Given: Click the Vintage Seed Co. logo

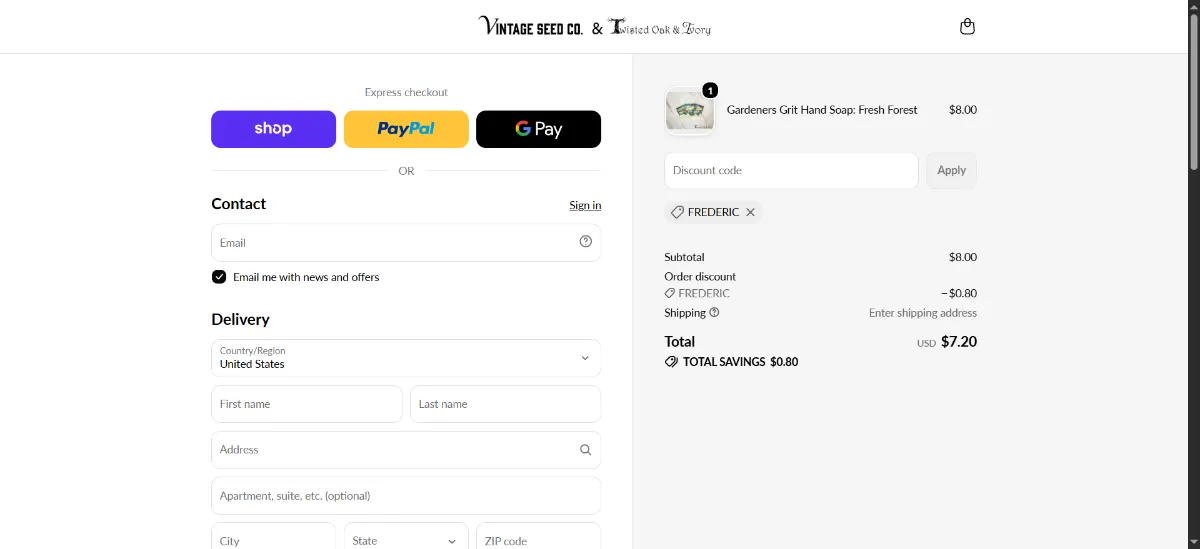Looking at the screenshot, I should [531, 27].
